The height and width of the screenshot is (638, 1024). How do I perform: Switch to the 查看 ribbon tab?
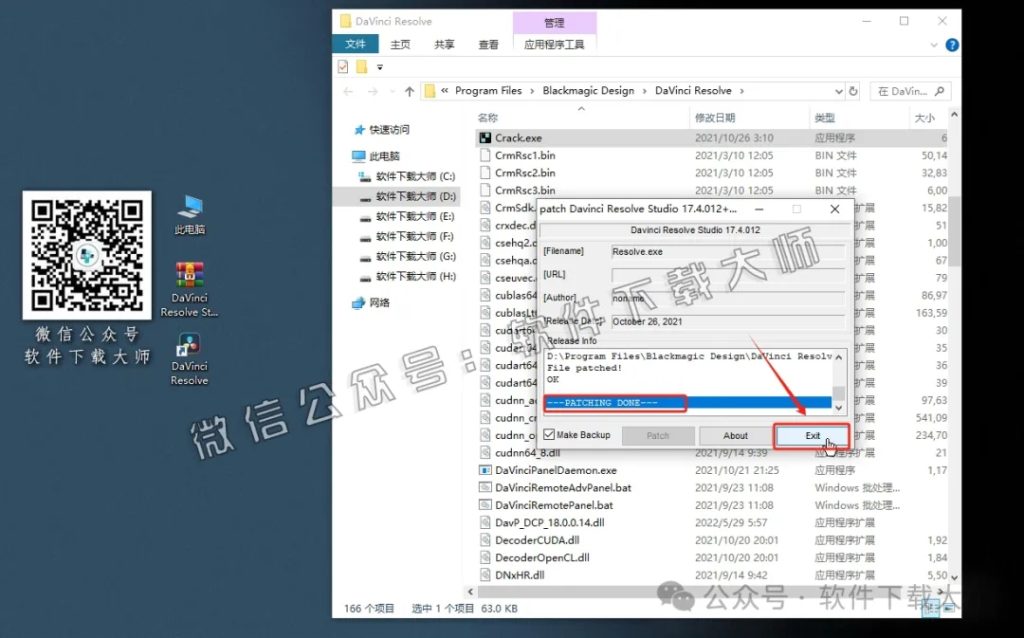(489, 45)
